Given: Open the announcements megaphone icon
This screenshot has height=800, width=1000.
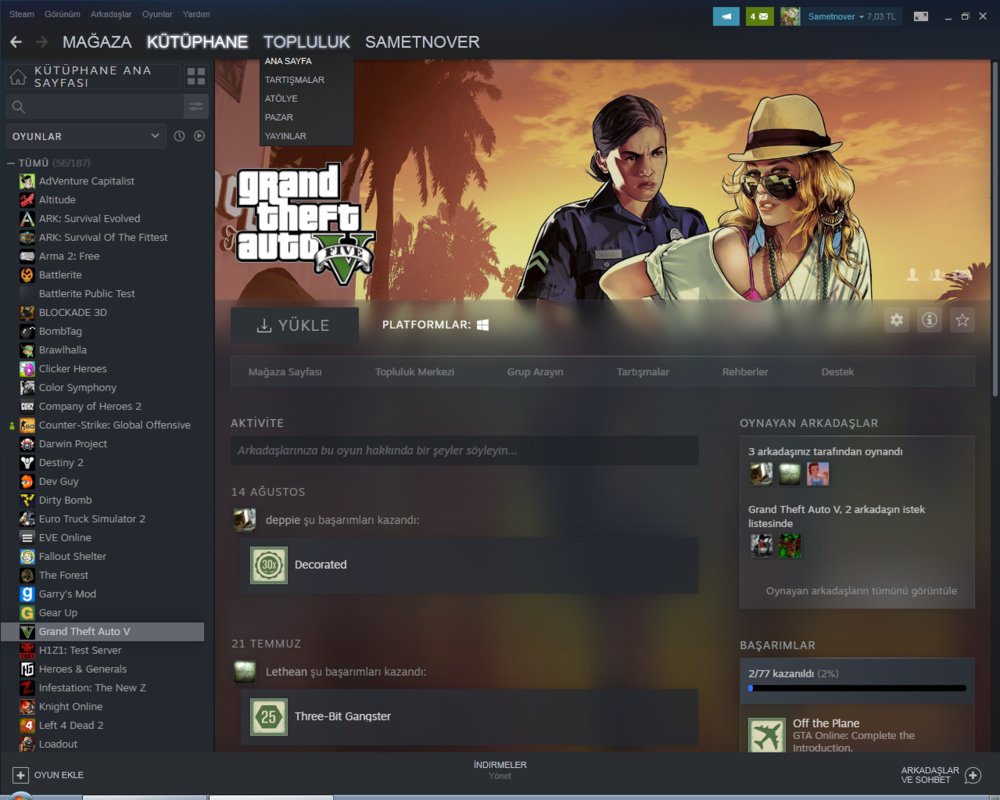Looking at the screenshot, I should [726, 17].
